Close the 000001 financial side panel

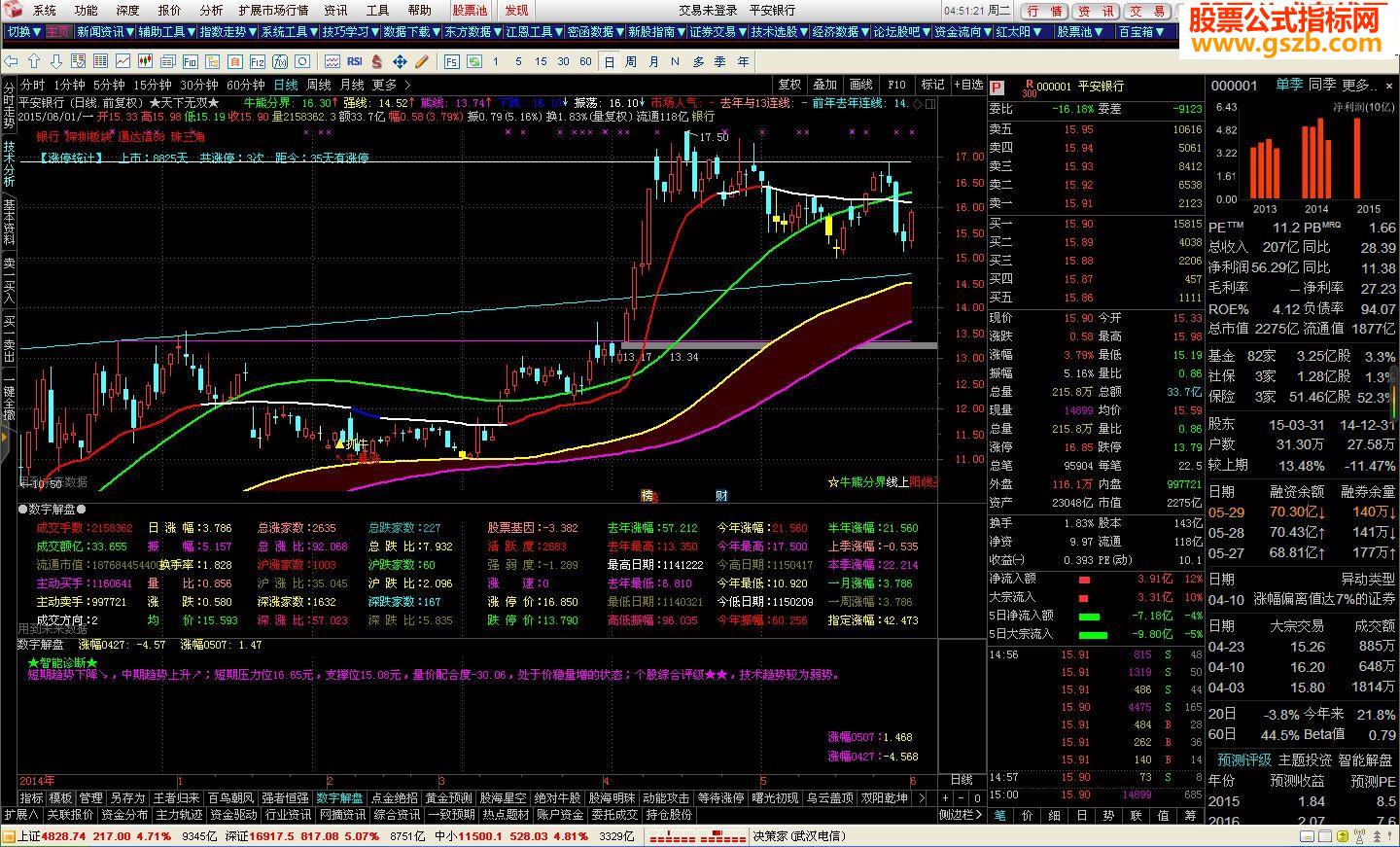pos(1389,86)
